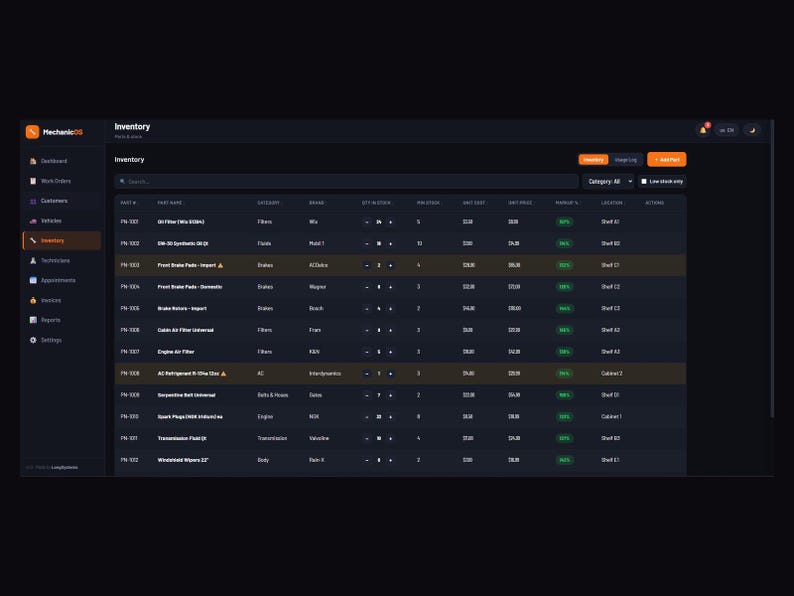The image size is (794, 596).
Task: Click the Add Part button
Action: coord(667,160)
